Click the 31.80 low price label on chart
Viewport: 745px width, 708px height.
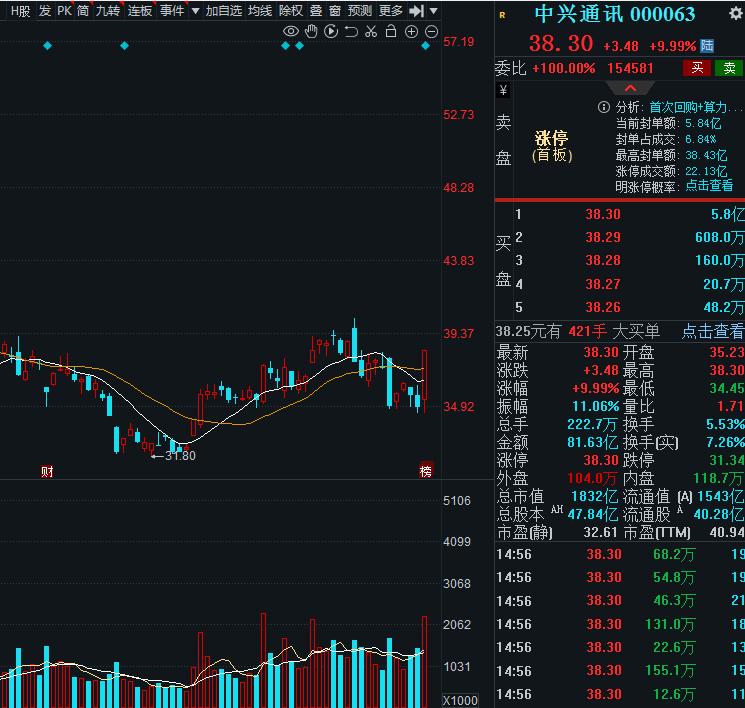180,456
